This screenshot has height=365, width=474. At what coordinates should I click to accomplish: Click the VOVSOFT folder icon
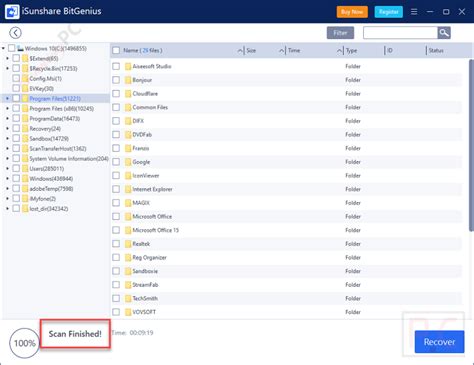point(128,312)
